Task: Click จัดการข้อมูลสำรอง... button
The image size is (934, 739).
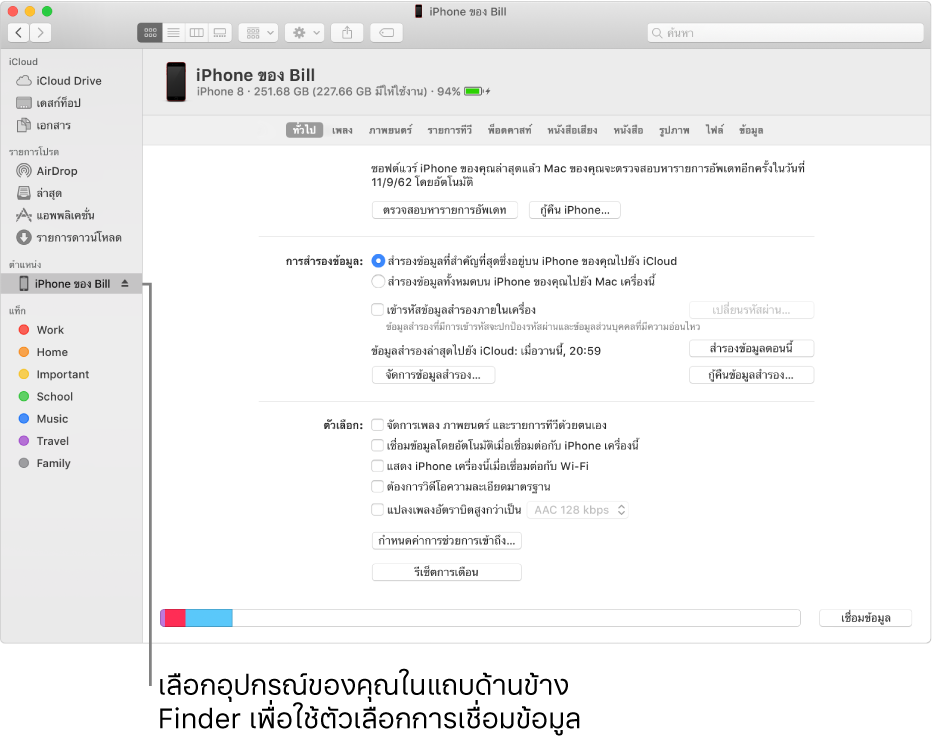Action: coord(433,375)
